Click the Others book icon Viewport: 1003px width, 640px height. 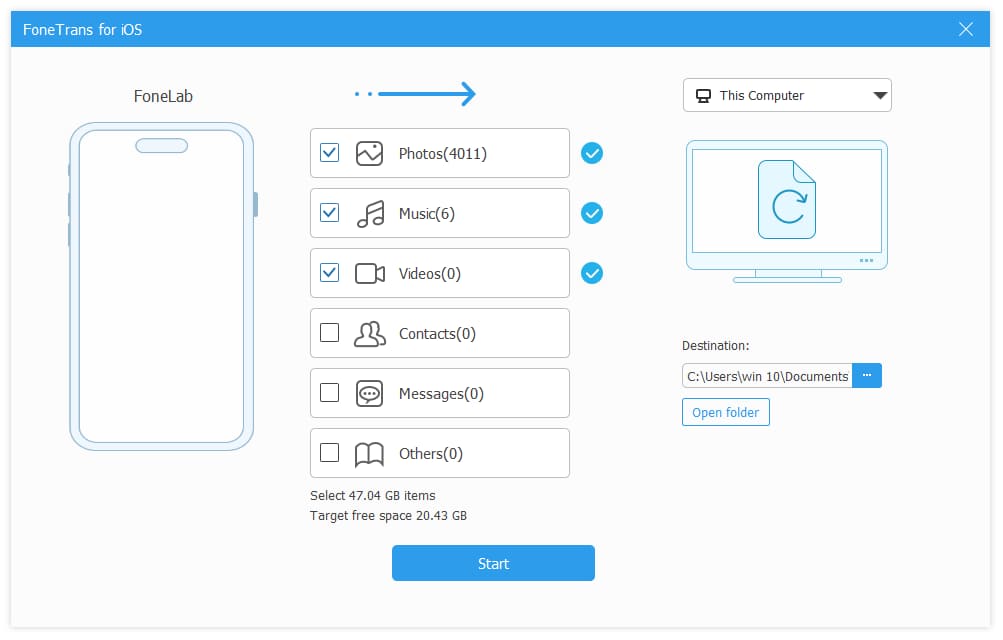coord(369,454)
